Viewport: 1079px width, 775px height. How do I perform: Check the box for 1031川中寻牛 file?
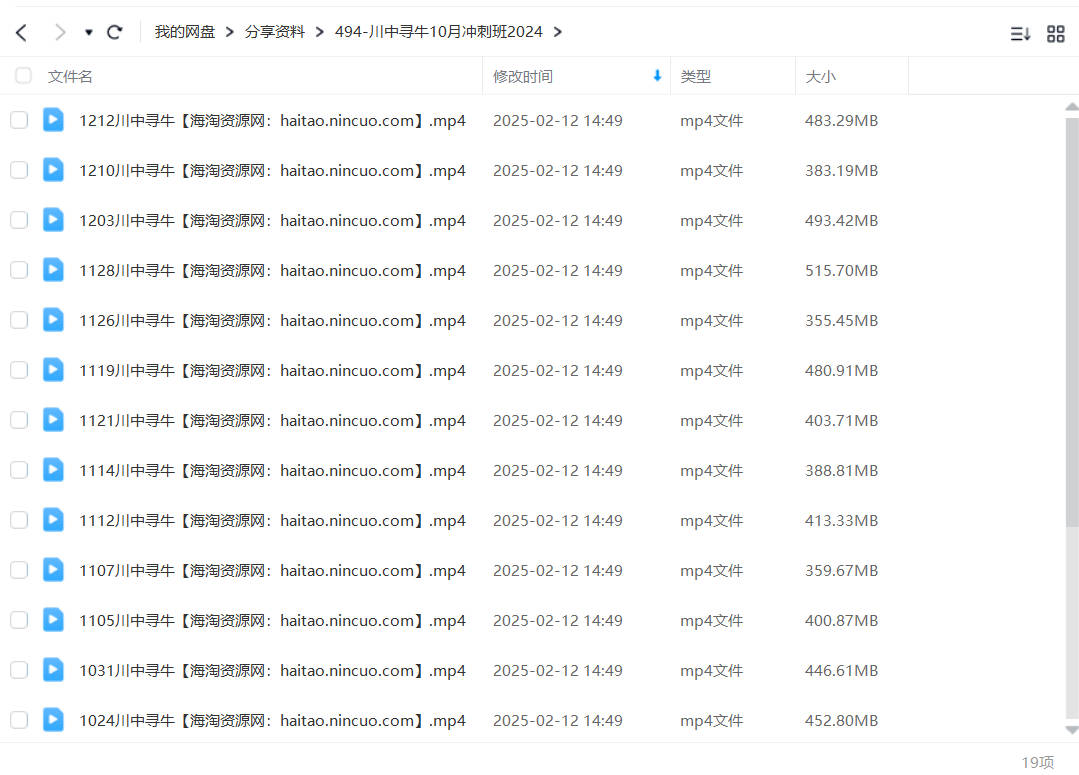tap(19, 670)
